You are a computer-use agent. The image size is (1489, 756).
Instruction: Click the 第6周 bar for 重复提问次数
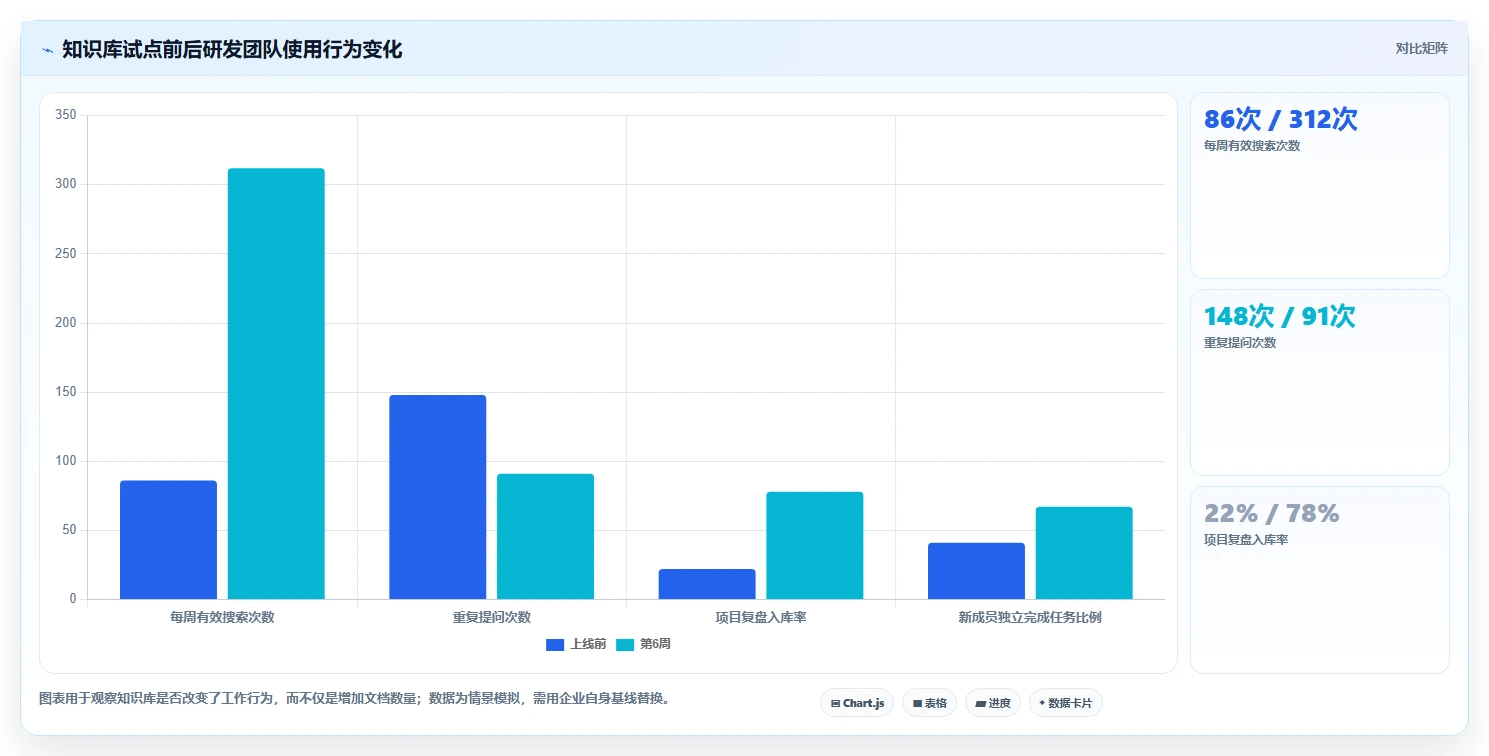point(545,537)
